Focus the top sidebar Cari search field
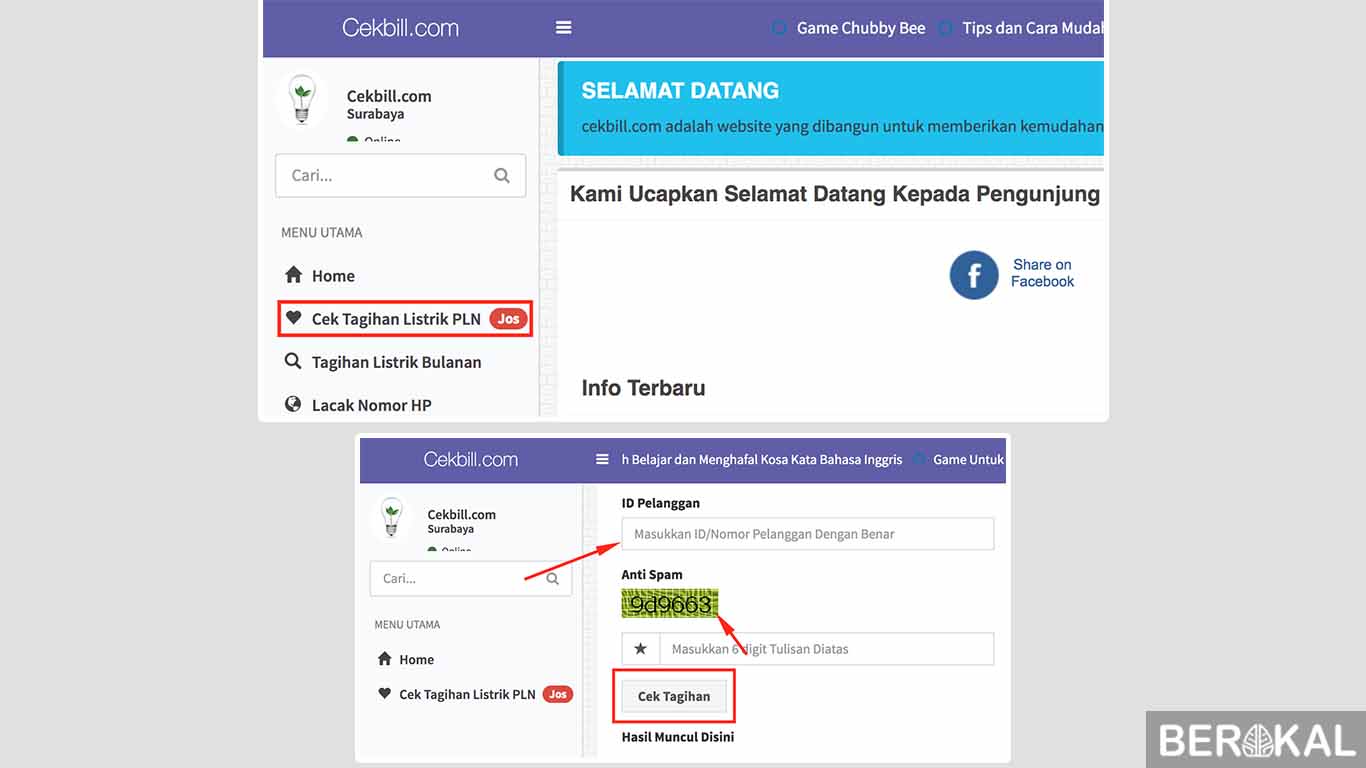The image size is (1366, 768). (400, 175)
